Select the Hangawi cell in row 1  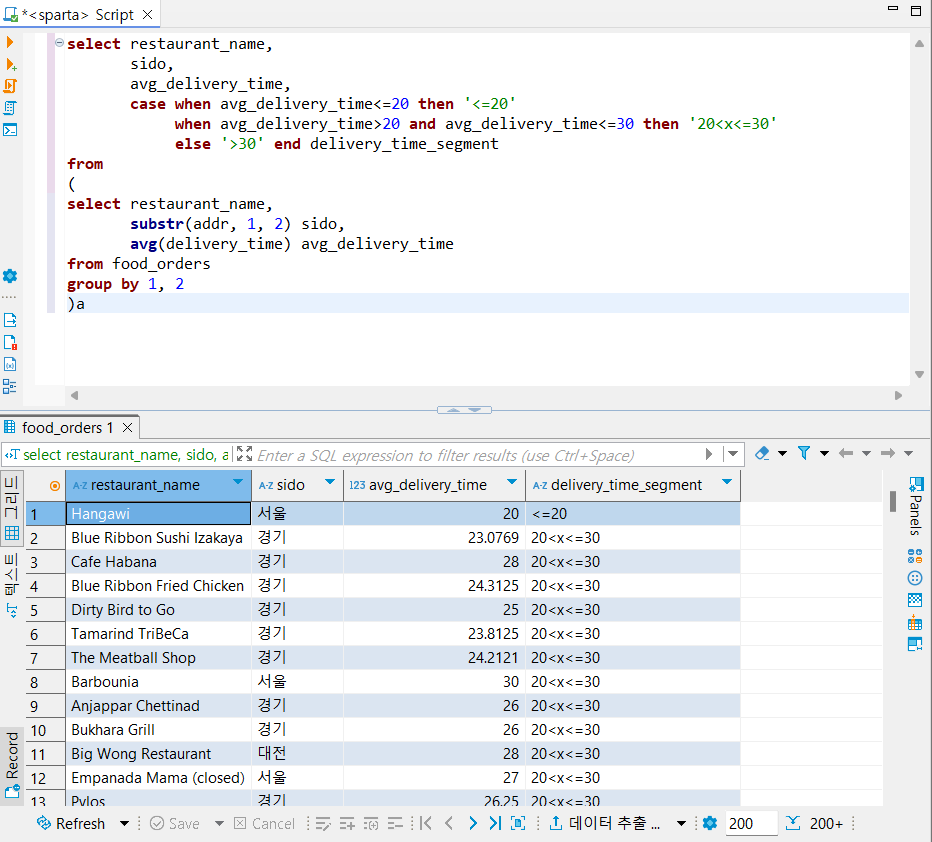coord(158,513)
